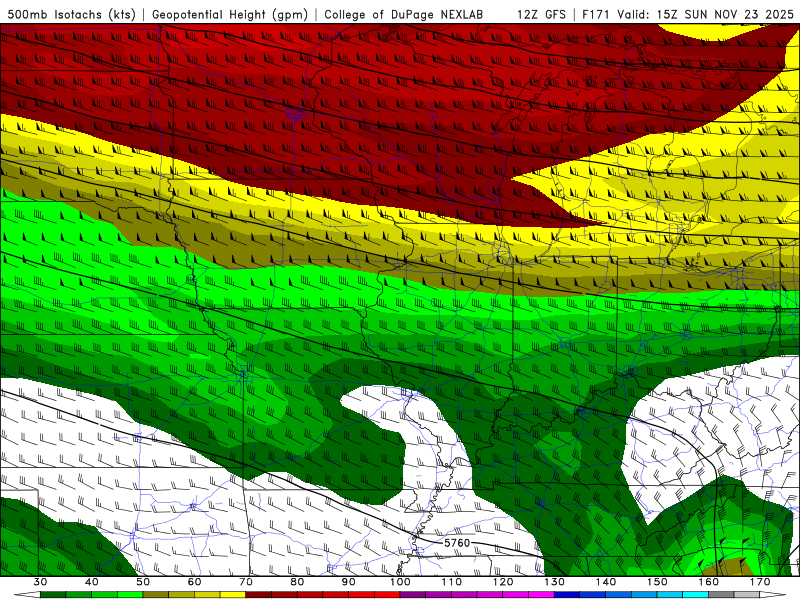Viewport: 800px width, 600px height.
Task: Click the 5760 height contour label
Action: point(457,543)
